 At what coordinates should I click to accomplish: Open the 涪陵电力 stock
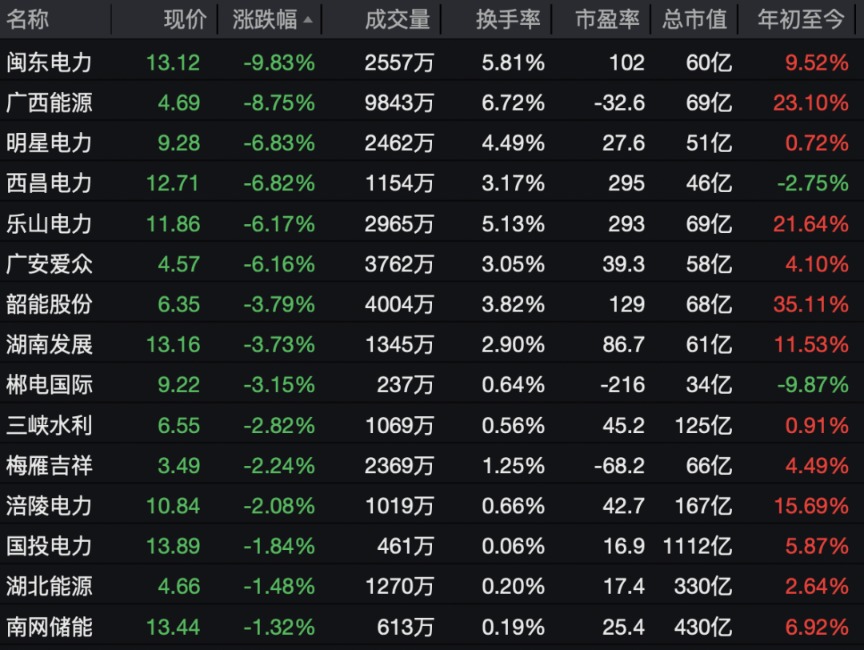49,505
